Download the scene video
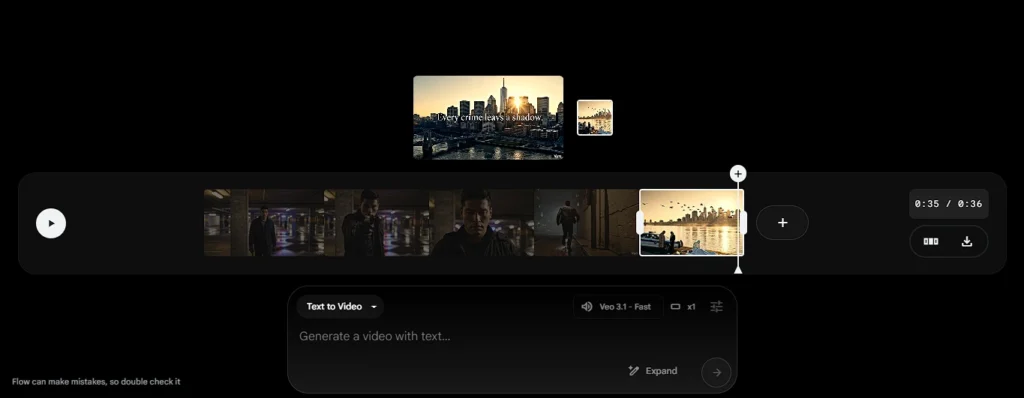Image resolution: width=1024 pixels, height=398 pixels. pyautogui.click(x=967, y=241)
